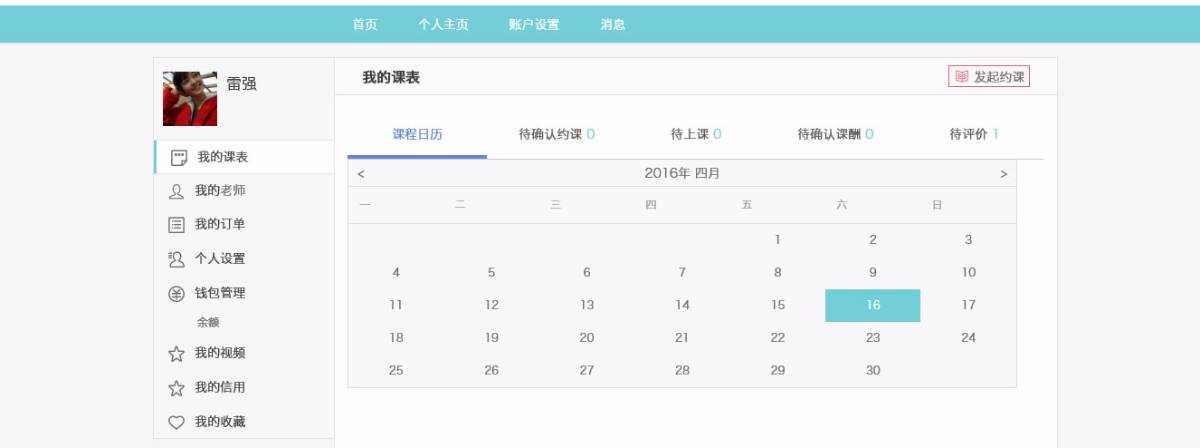Select date 28 in the calendar
This screenshot has height=448, width=1200.
682,370
